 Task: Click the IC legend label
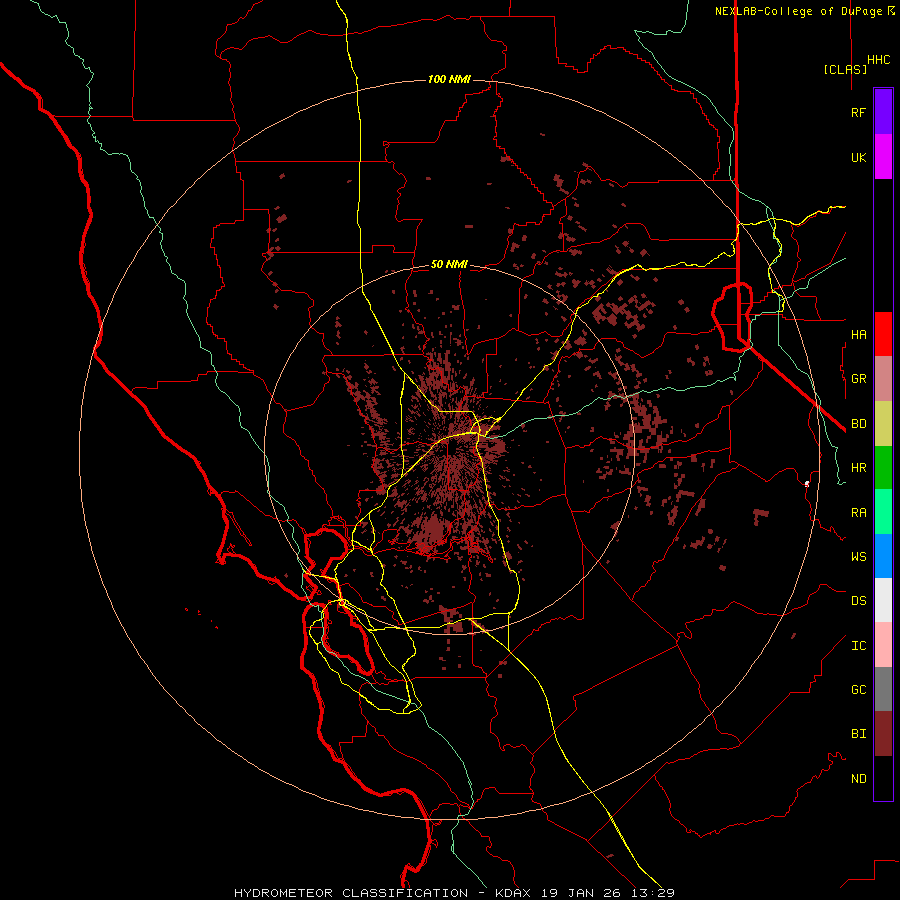[x=859, y=645]
